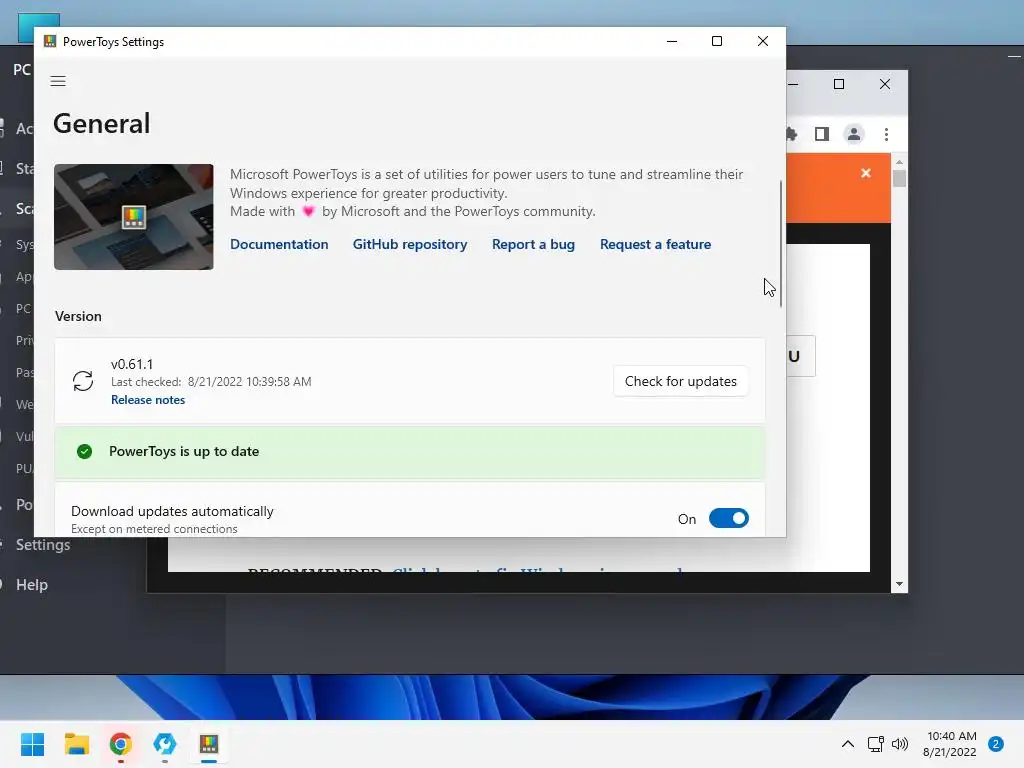The width and height of the screenshot is (1024, 768).
Task: Open the PowerToys hamburger navigation menu
Action: coord(58,81)
